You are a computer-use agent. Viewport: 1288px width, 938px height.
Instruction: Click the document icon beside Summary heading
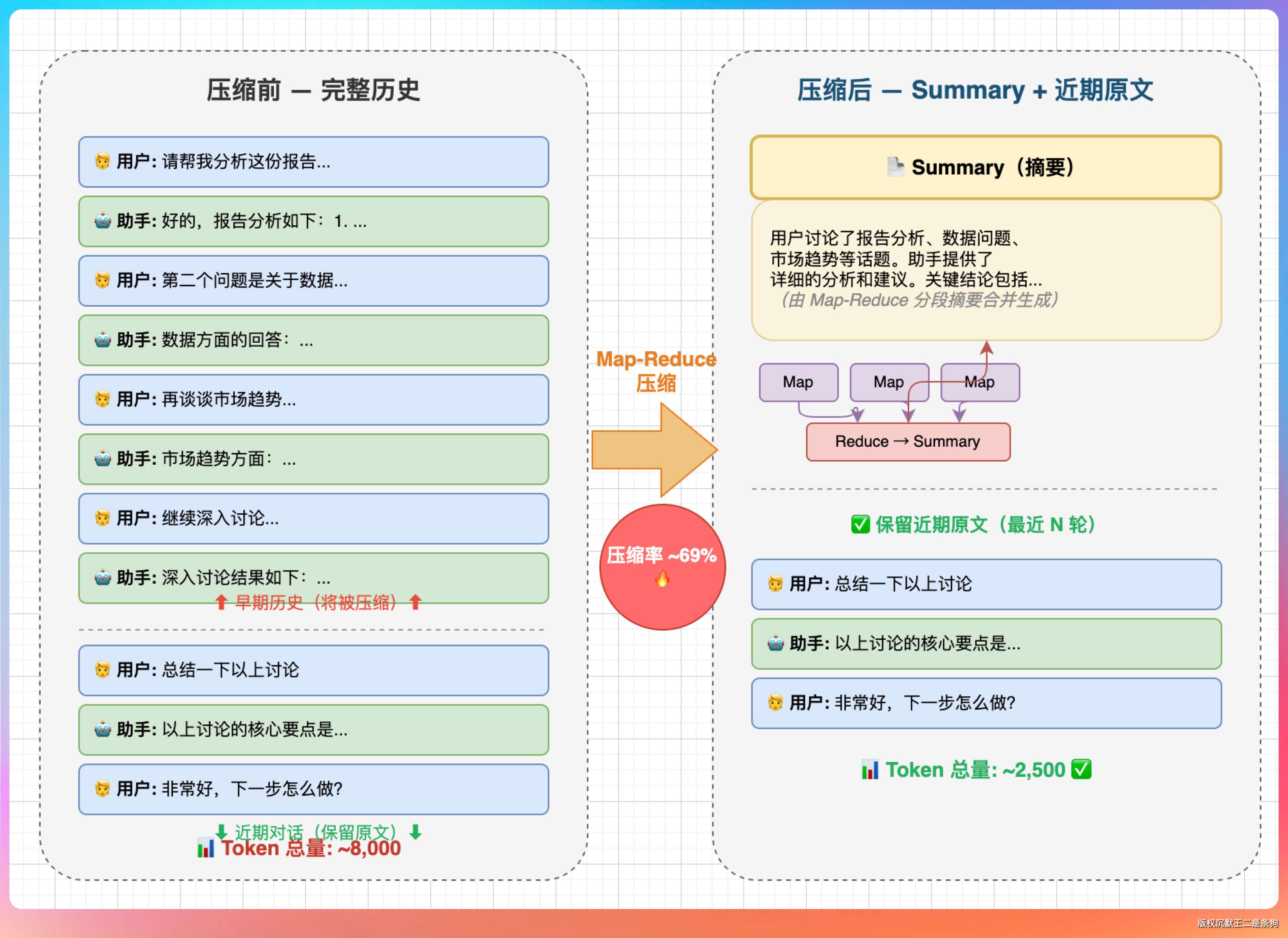(896, 167)
